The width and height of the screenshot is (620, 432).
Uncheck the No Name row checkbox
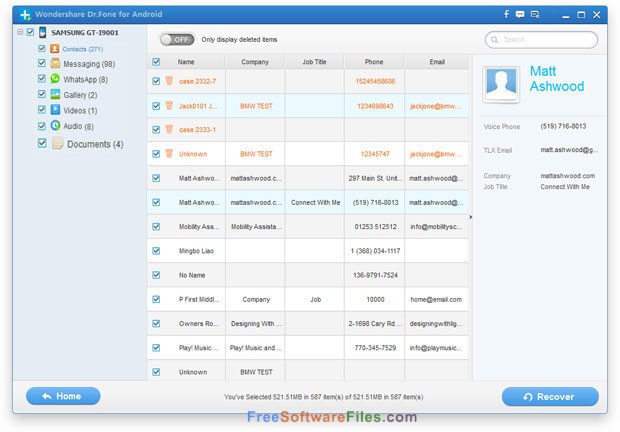click(x=156, y=275)
